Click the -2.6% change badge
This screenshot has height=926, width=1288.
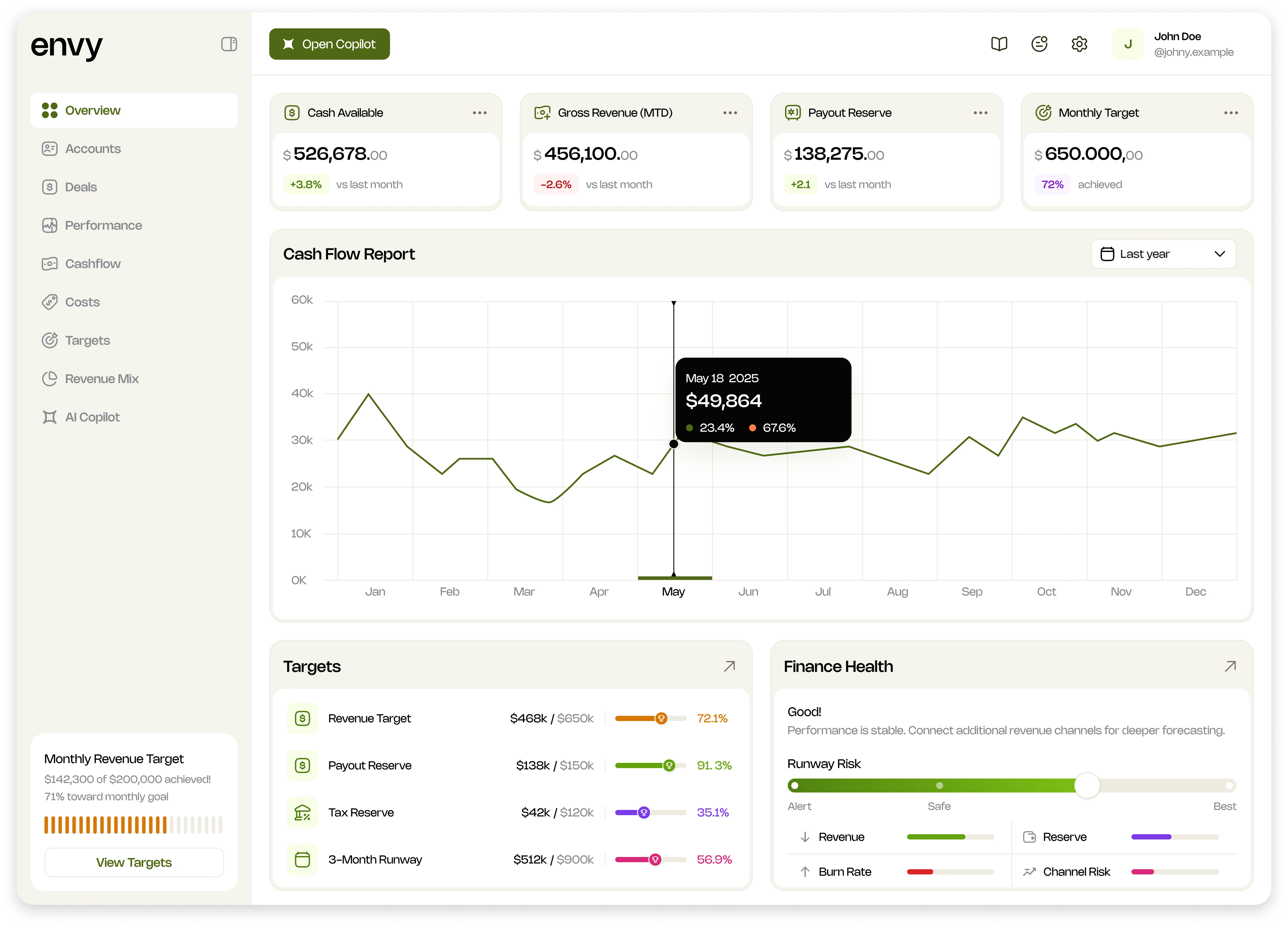(x=555, y=184)
